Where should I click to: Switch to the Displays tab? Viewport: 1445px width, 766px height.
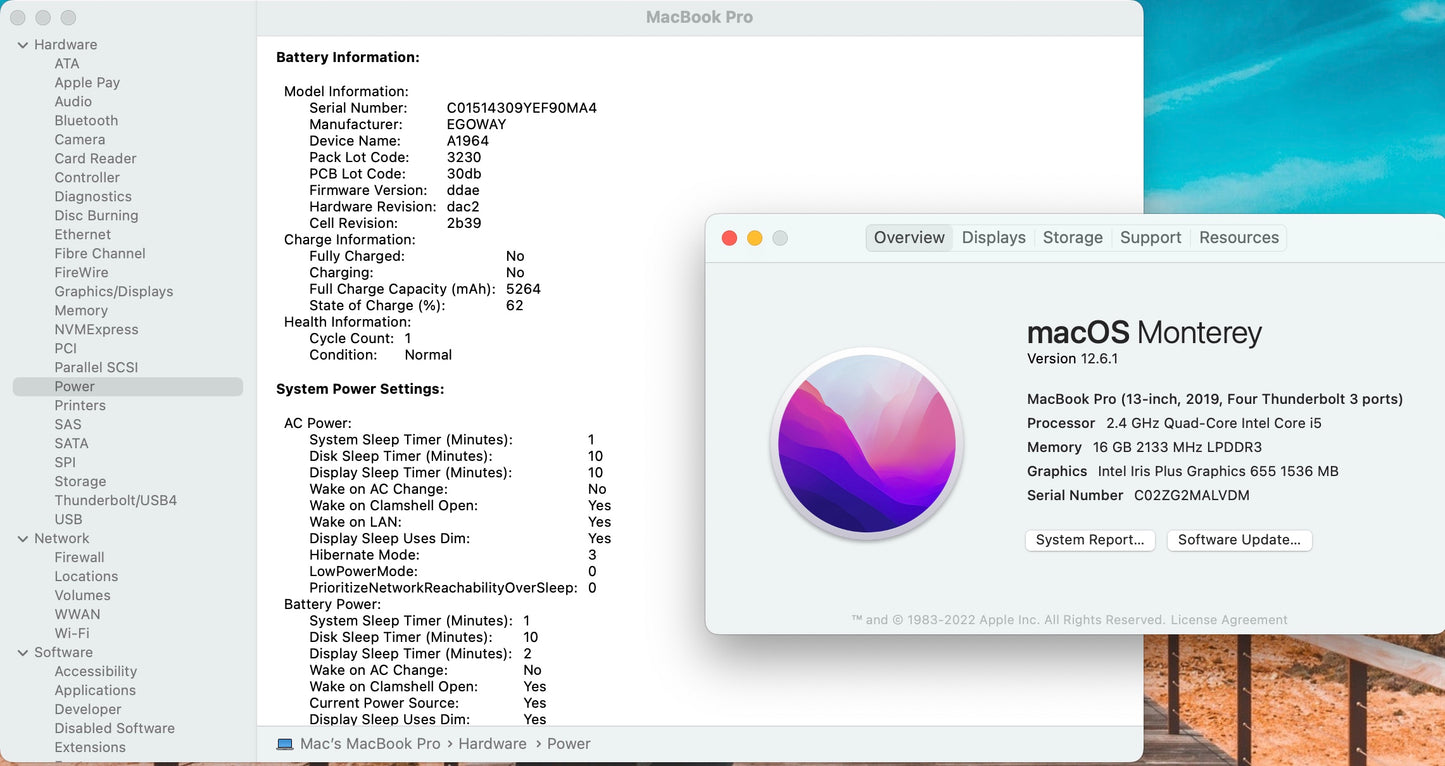993,238
